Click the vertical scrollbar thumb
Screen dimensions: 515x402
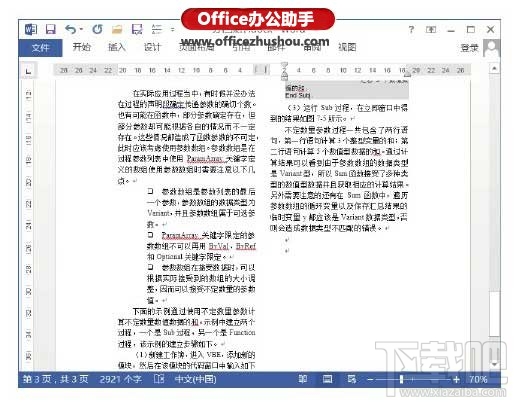coord(494,313)
